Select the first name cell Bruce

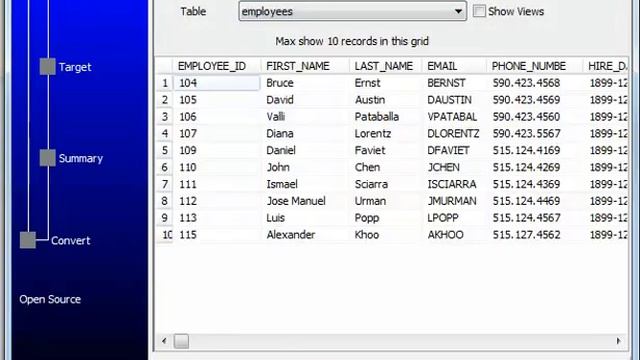[305, 83]
